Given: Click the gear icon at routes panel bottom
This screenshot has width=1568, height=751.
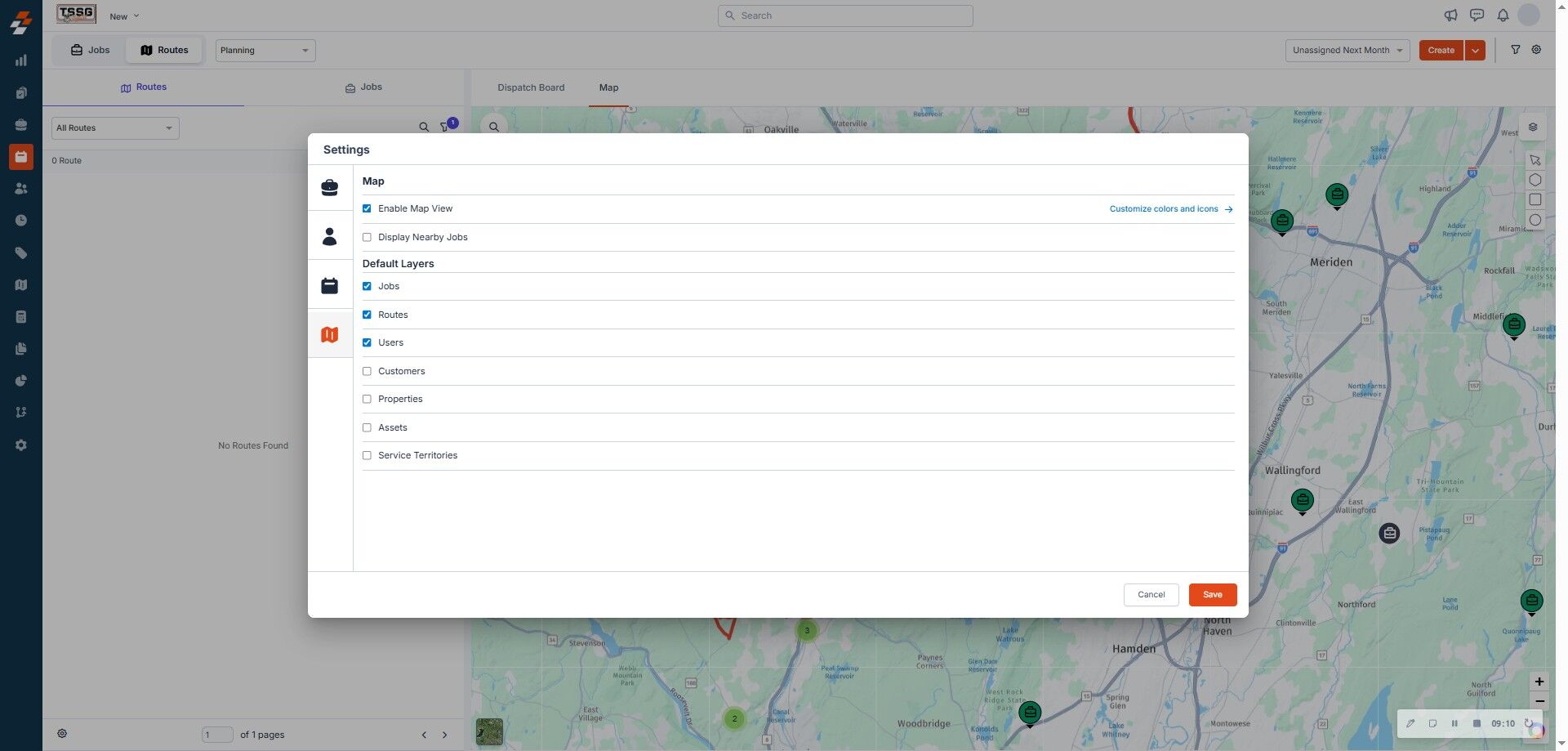Looking at the screenshot, I should [x=62, y=734].
